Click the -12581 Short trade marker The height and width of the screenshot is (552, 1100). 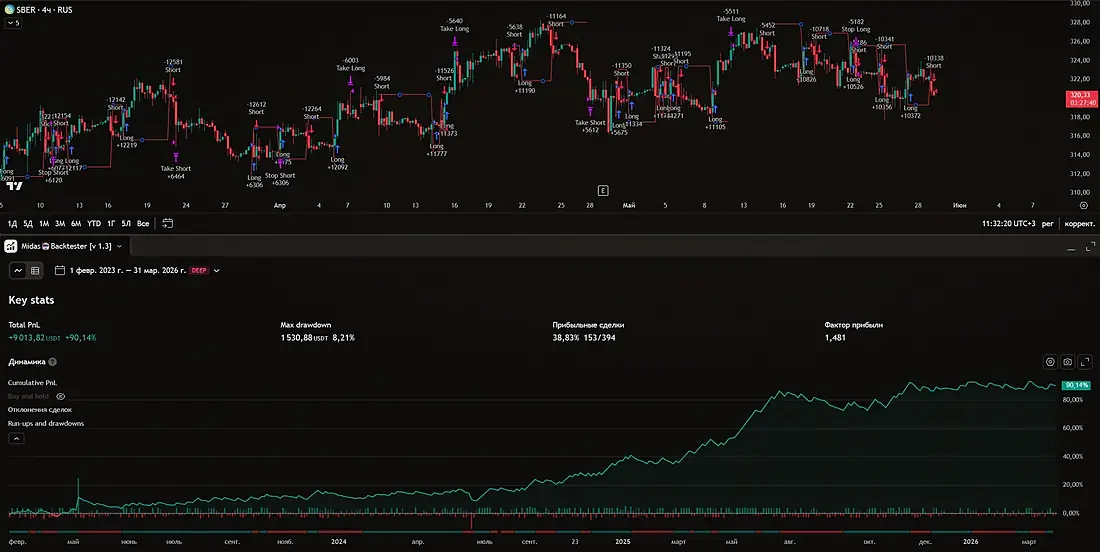pyautogui.click(x=173, y=66)
